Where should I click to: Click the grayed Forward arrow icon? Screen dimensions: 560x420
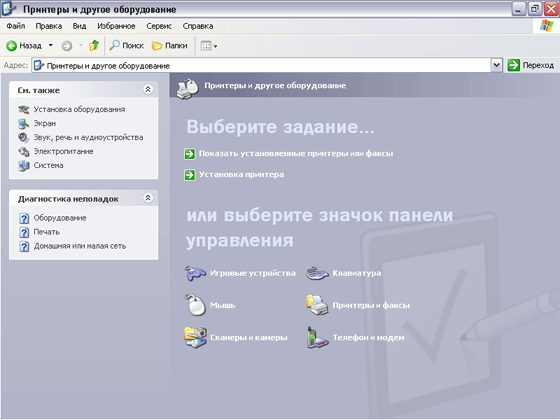coord(67,46)
